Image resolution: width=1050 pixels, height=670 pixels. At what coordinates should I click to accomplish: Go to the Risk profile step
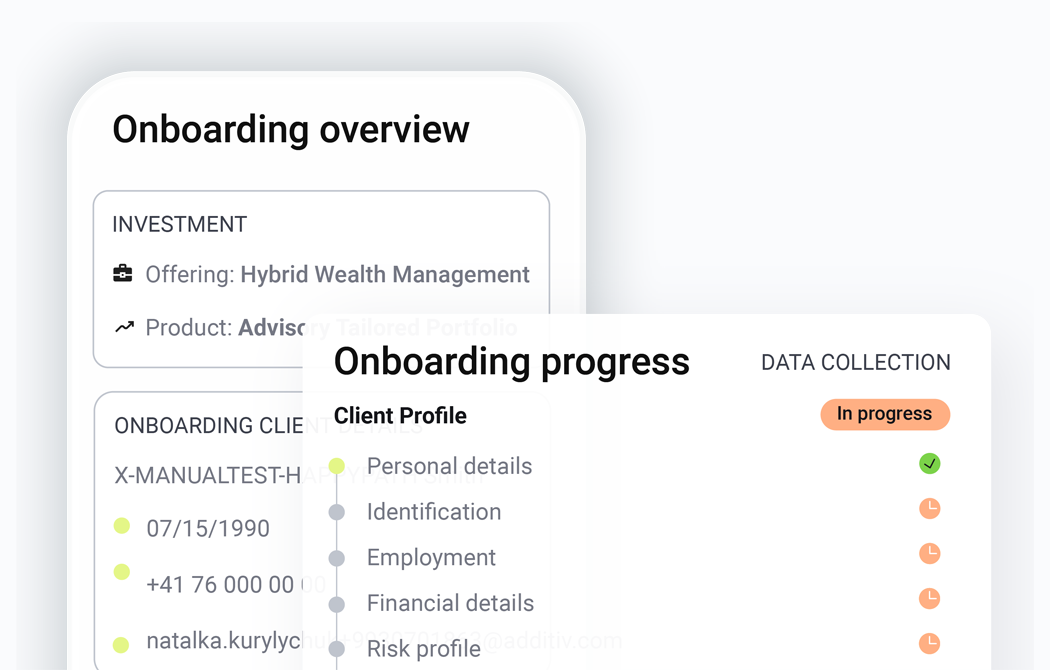(x=423, y=649)
